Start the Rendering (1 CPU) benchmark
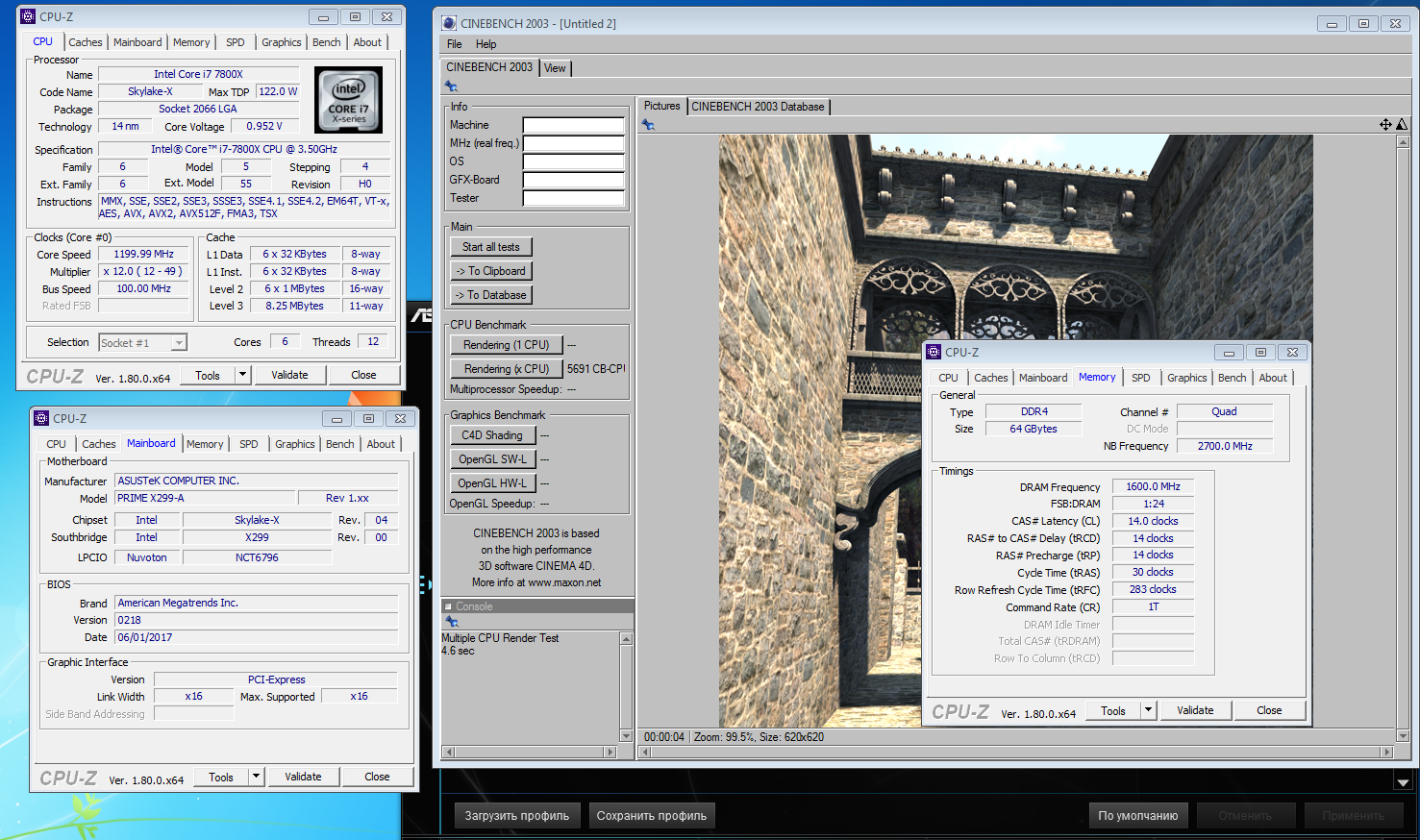Image resolution: width=1420 pixels, height=840 pixels. tap(507, 345)
